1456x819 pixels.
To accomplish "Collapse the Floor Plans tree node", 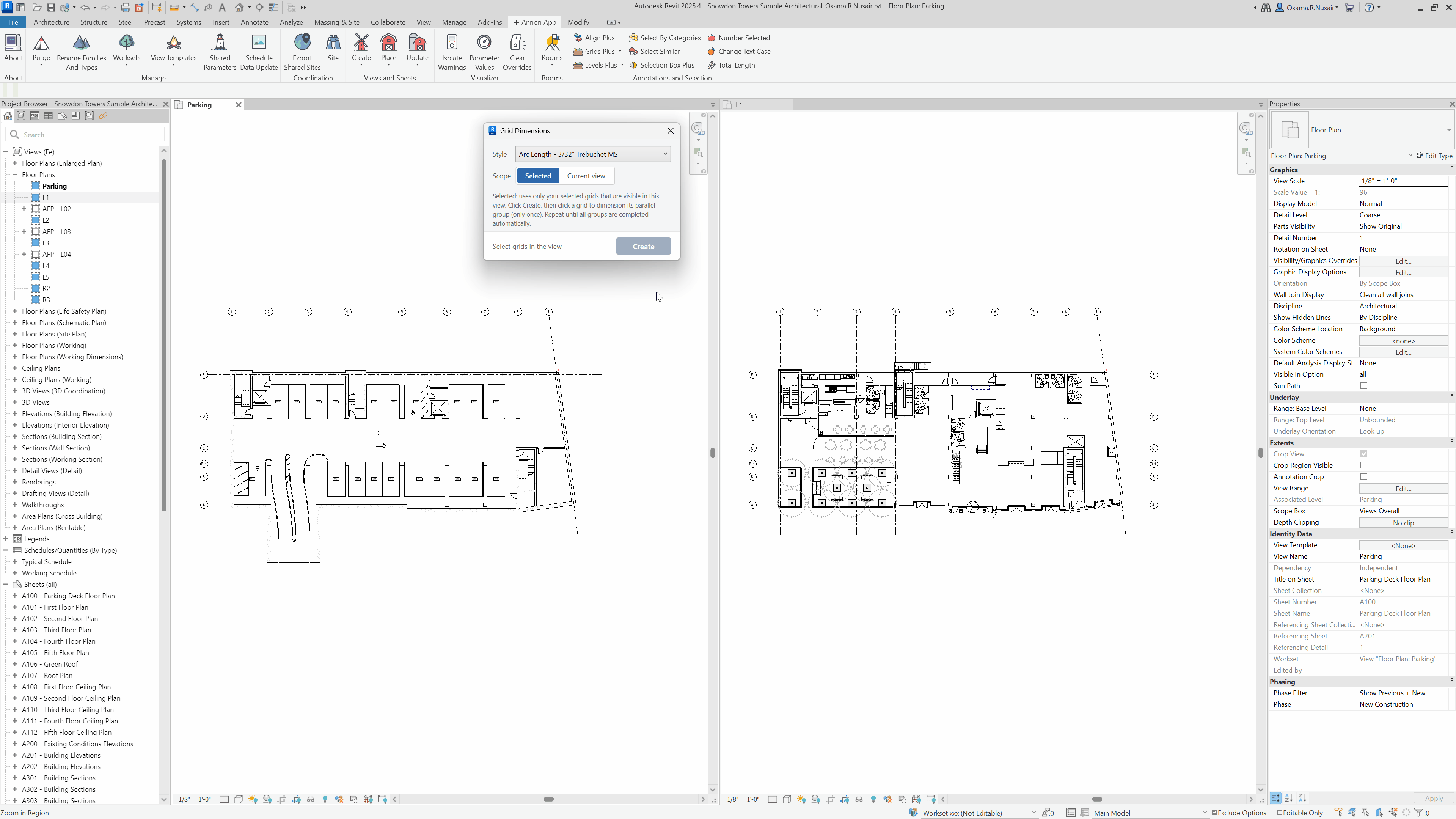I will tap(15, 175).
